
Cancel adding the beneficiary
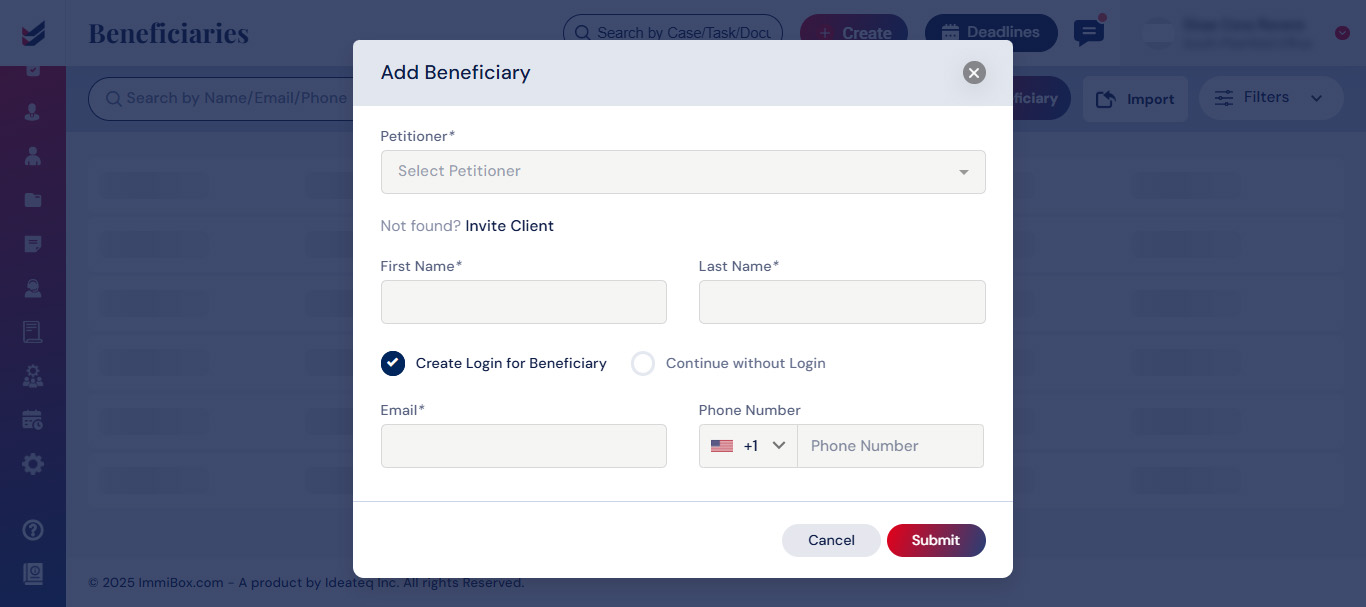click(831, 540)
